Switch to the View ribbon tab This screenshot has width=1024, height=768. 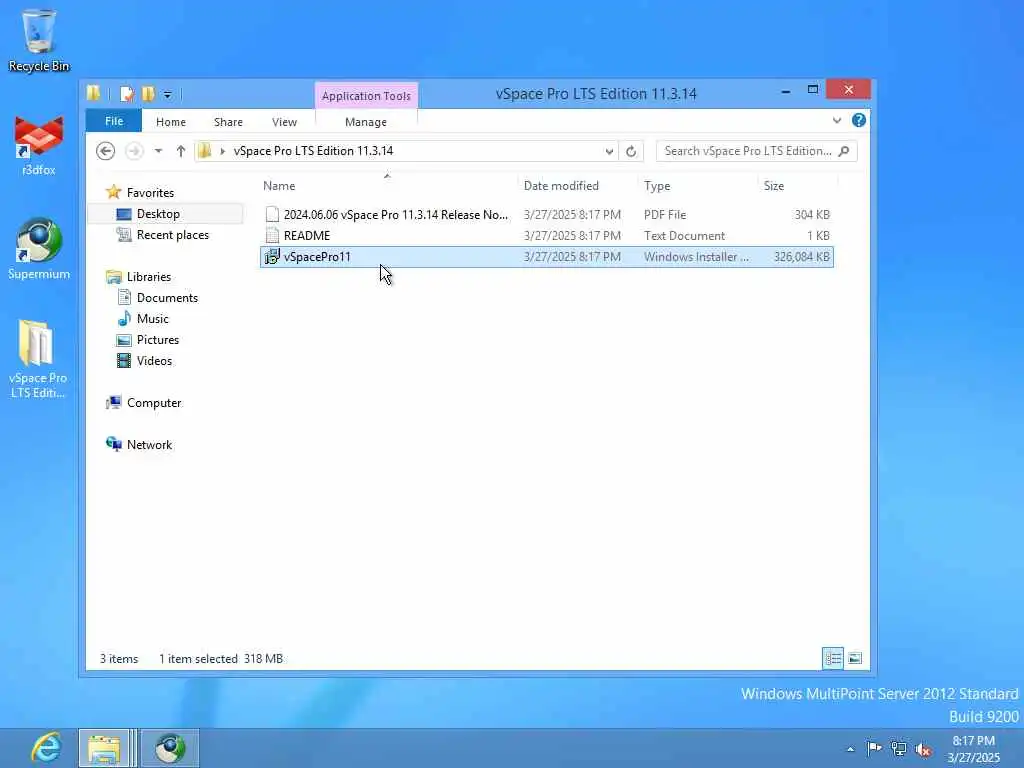tap(284, 122)
